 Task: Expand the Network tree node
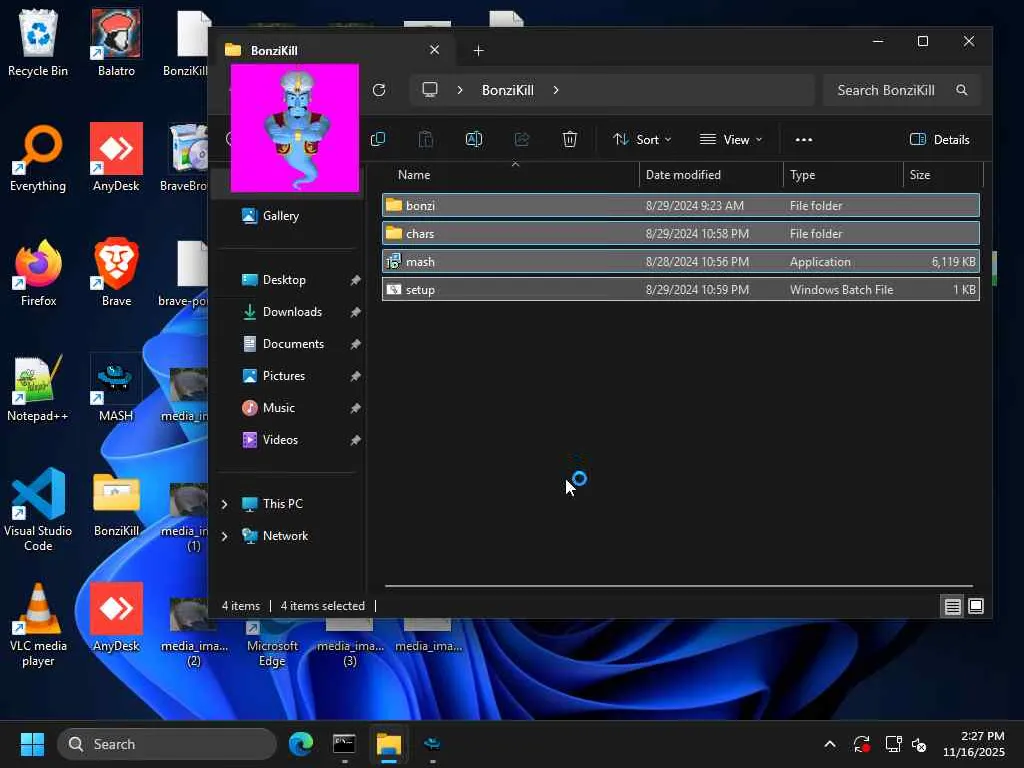pos(225,536)
